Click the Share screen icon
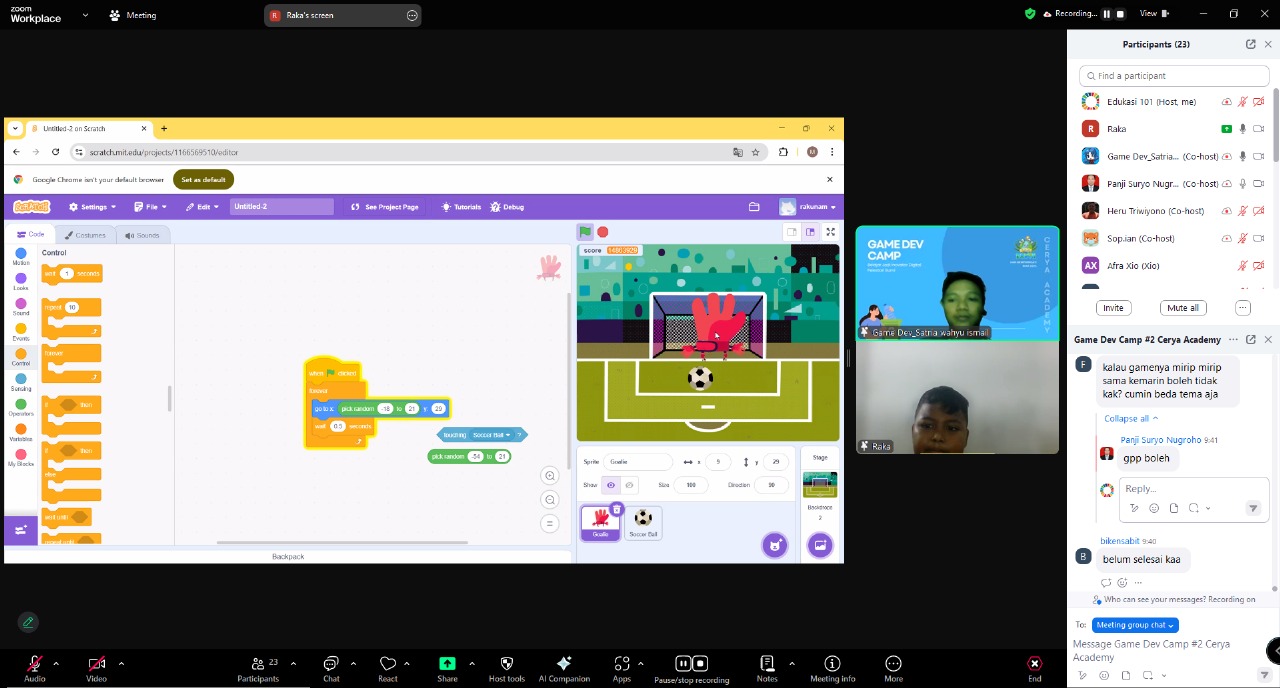 pos(447,664)
